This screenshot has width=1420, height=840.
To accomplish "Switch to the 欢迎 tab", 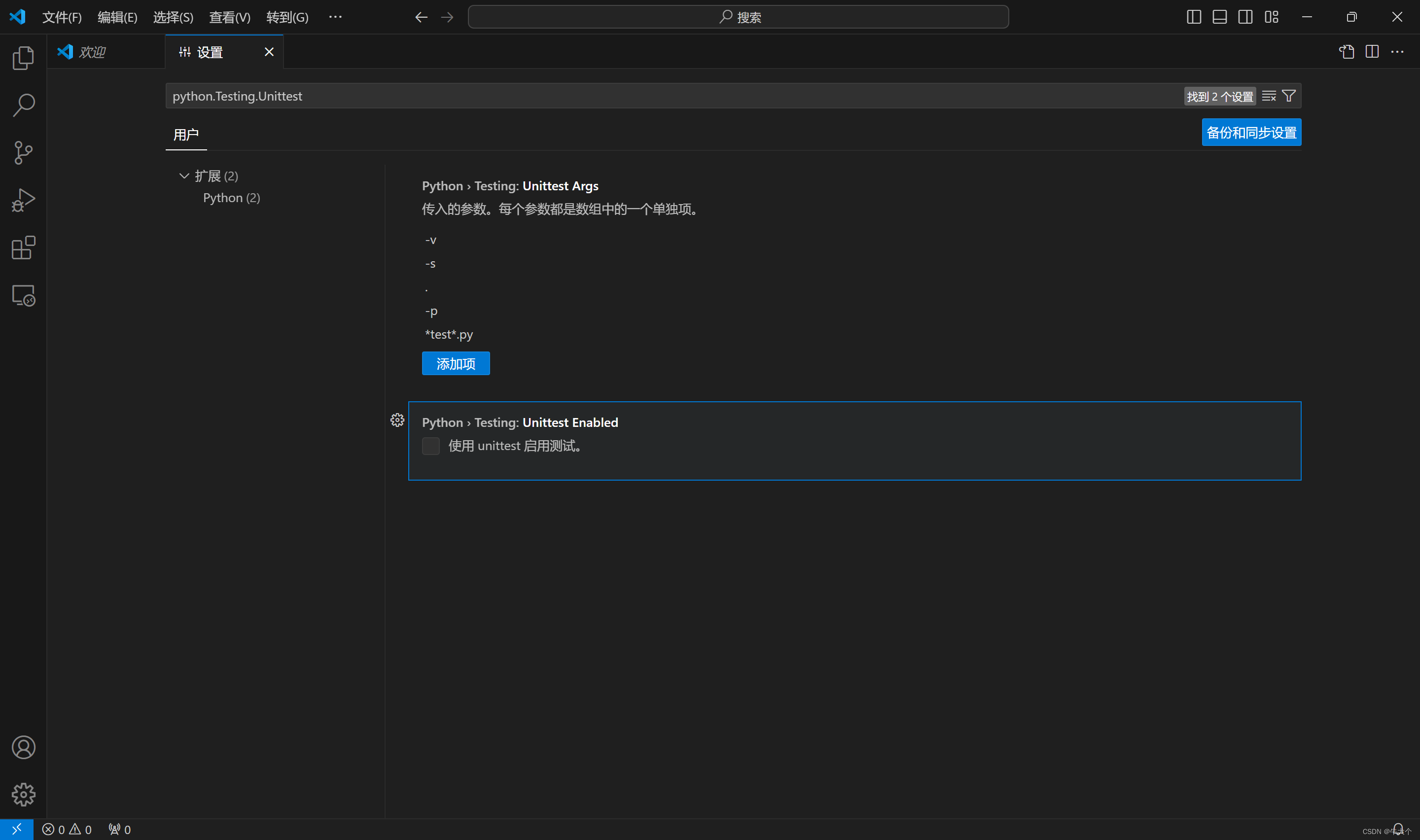I will (92, 51).
